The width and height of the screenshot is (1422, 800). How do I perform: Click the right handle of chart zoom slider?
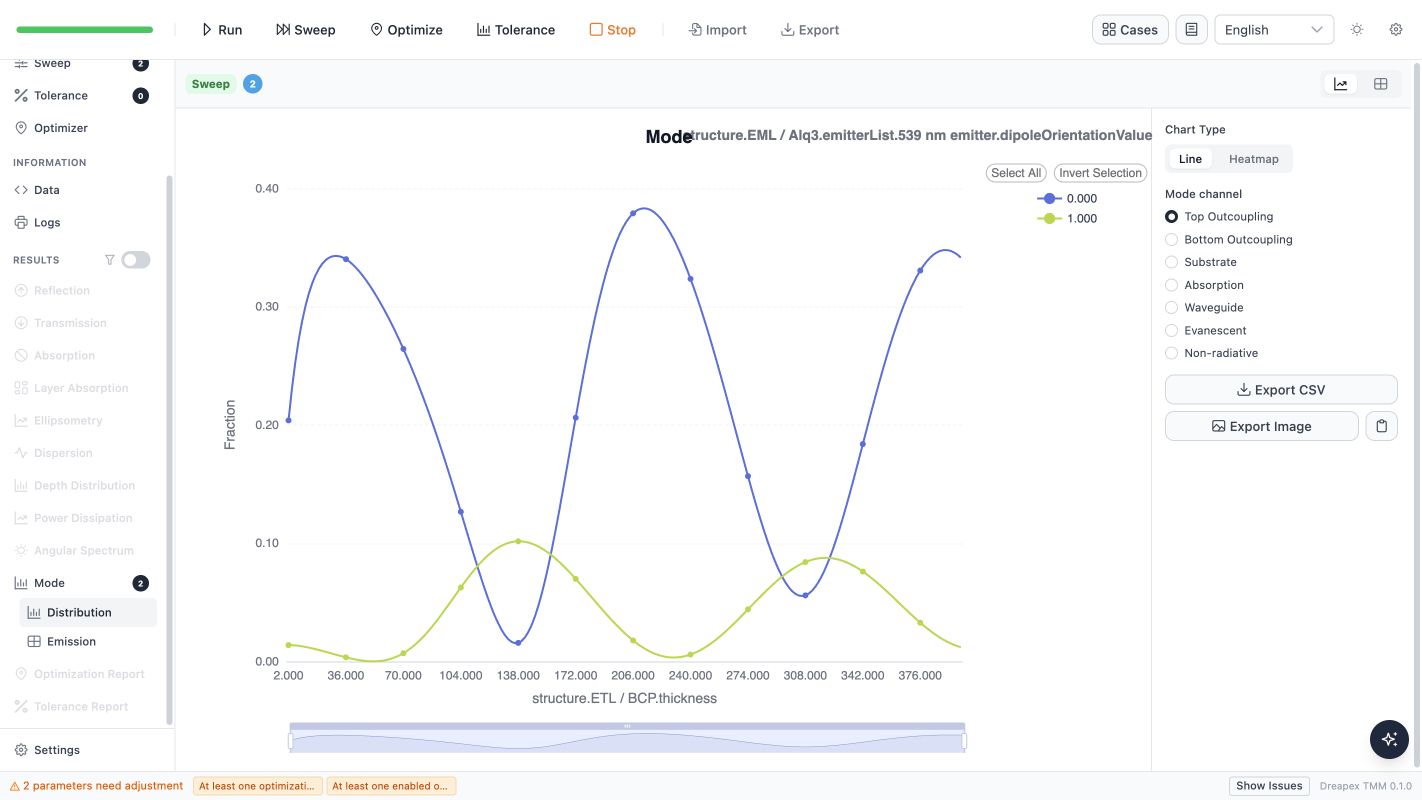coord(965,741)
